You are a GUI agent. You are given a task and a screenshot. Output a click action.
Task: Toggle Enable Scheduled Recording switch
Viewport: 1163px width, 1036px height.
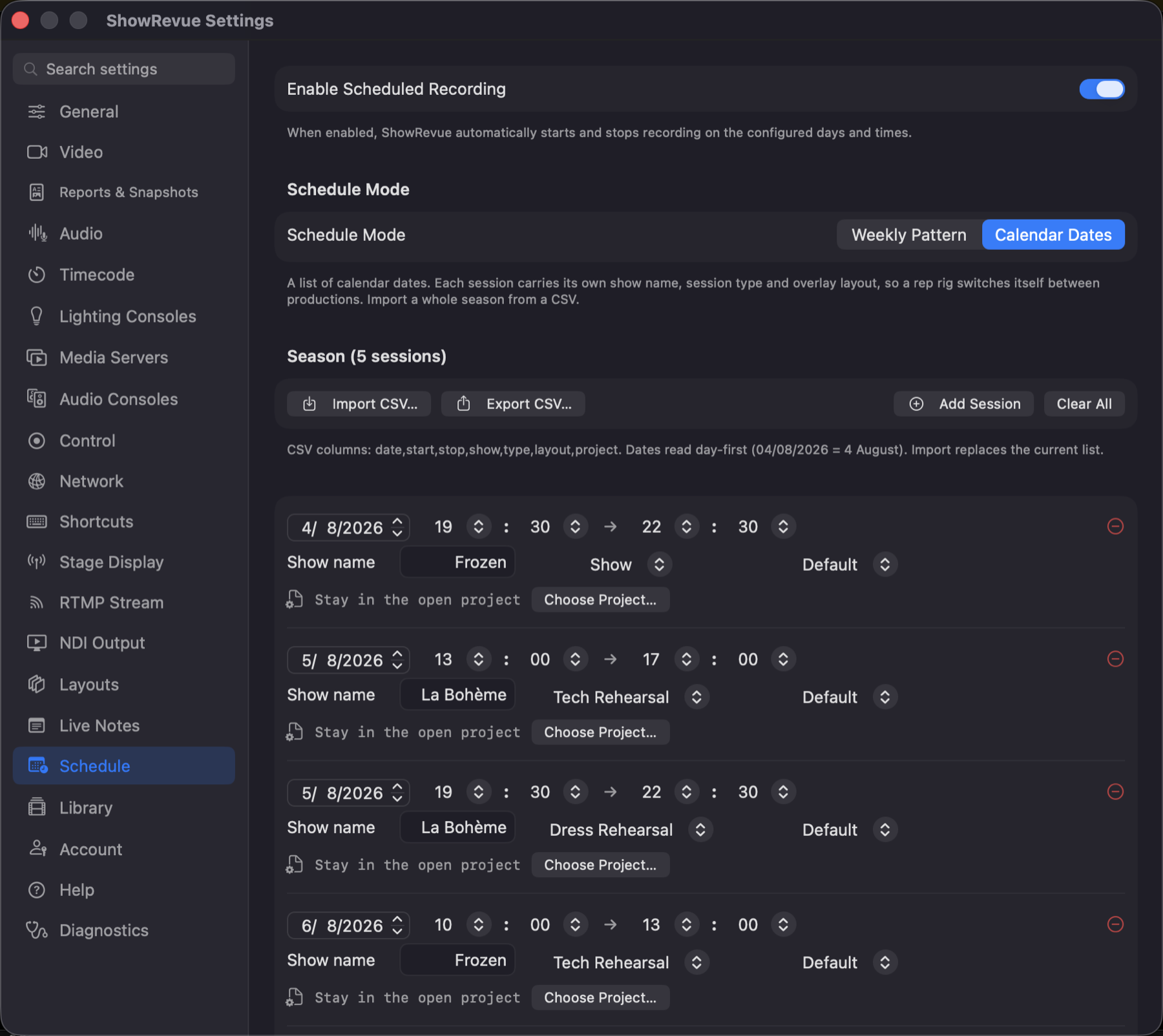[1102, 89]
